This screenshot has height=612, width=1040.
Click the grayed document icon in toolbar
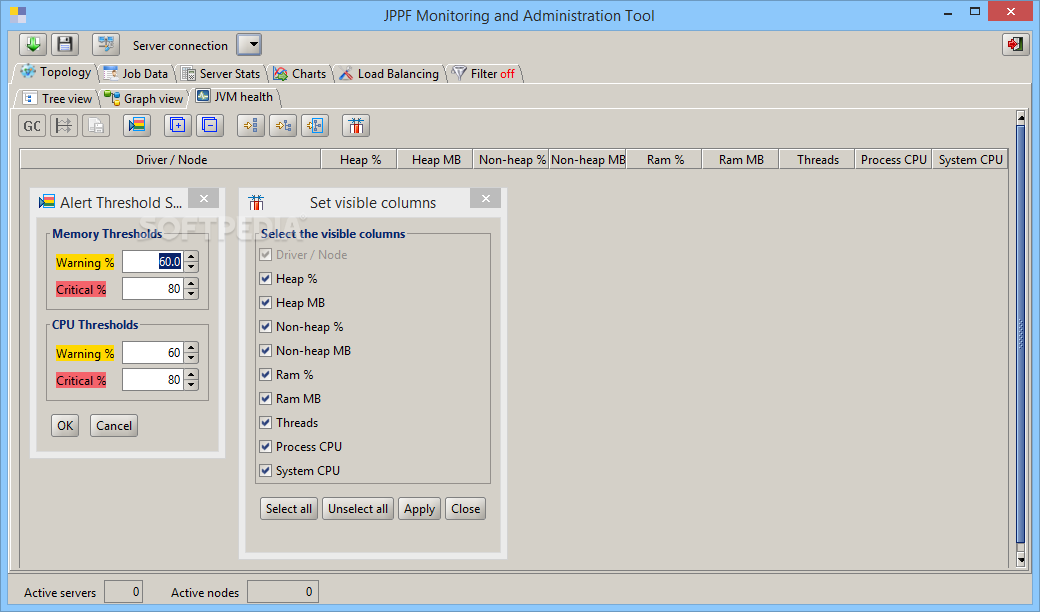point(96,125)
